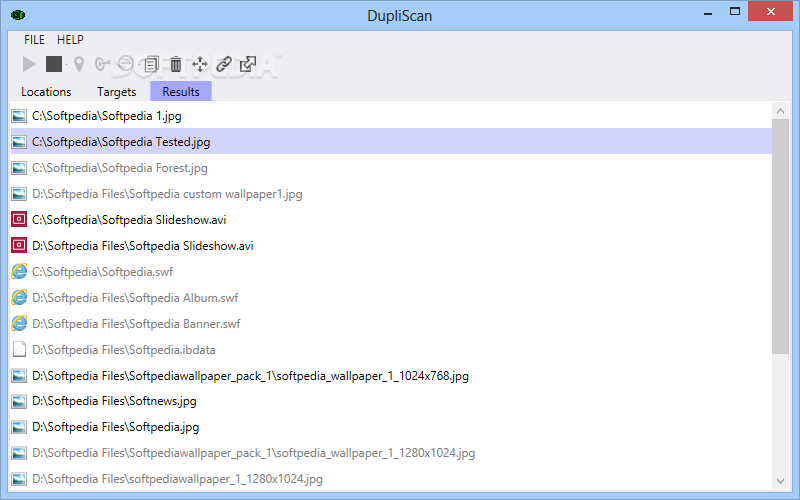Screen dimensions: 800x500
Task: Select D:\Softpedia Files\Softnews.jpg row
Action: [391, 401]
